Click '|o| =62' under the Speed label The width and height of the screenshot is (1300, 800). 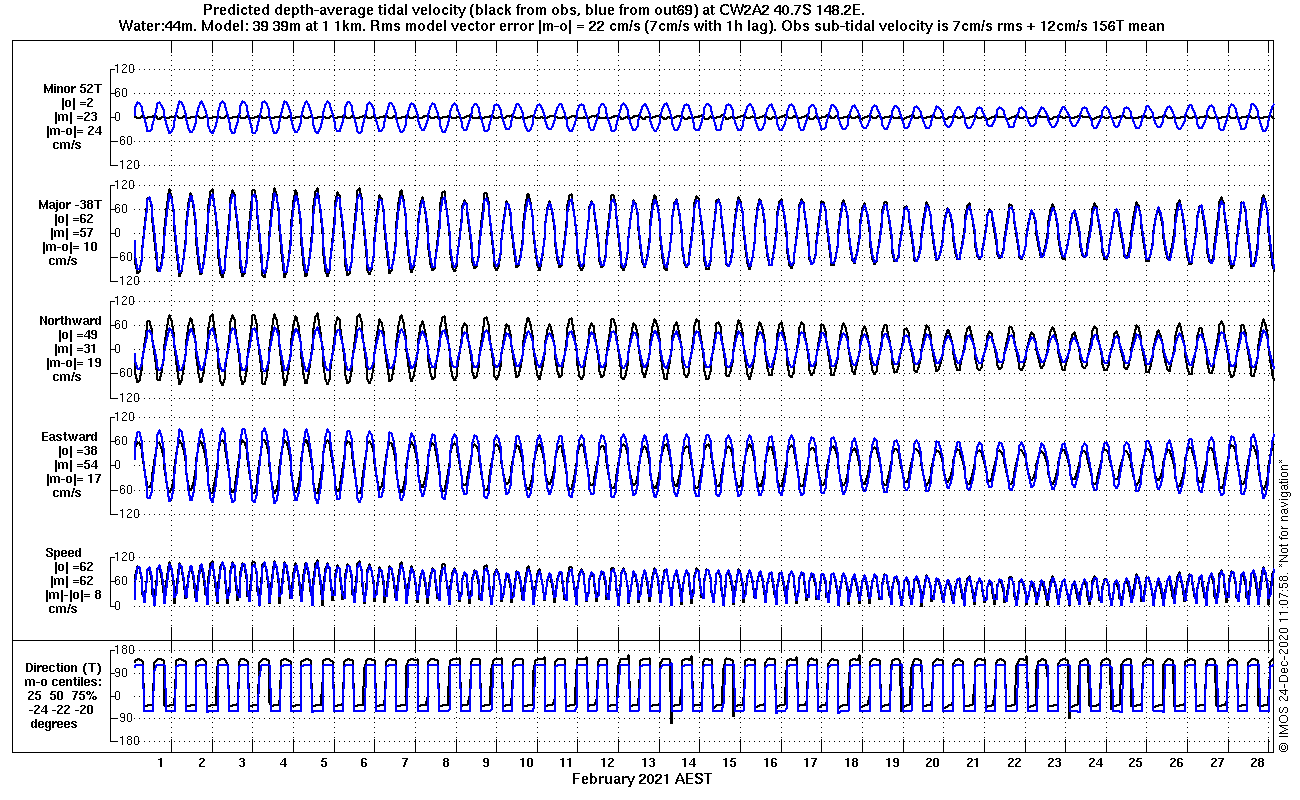(75, 567)
